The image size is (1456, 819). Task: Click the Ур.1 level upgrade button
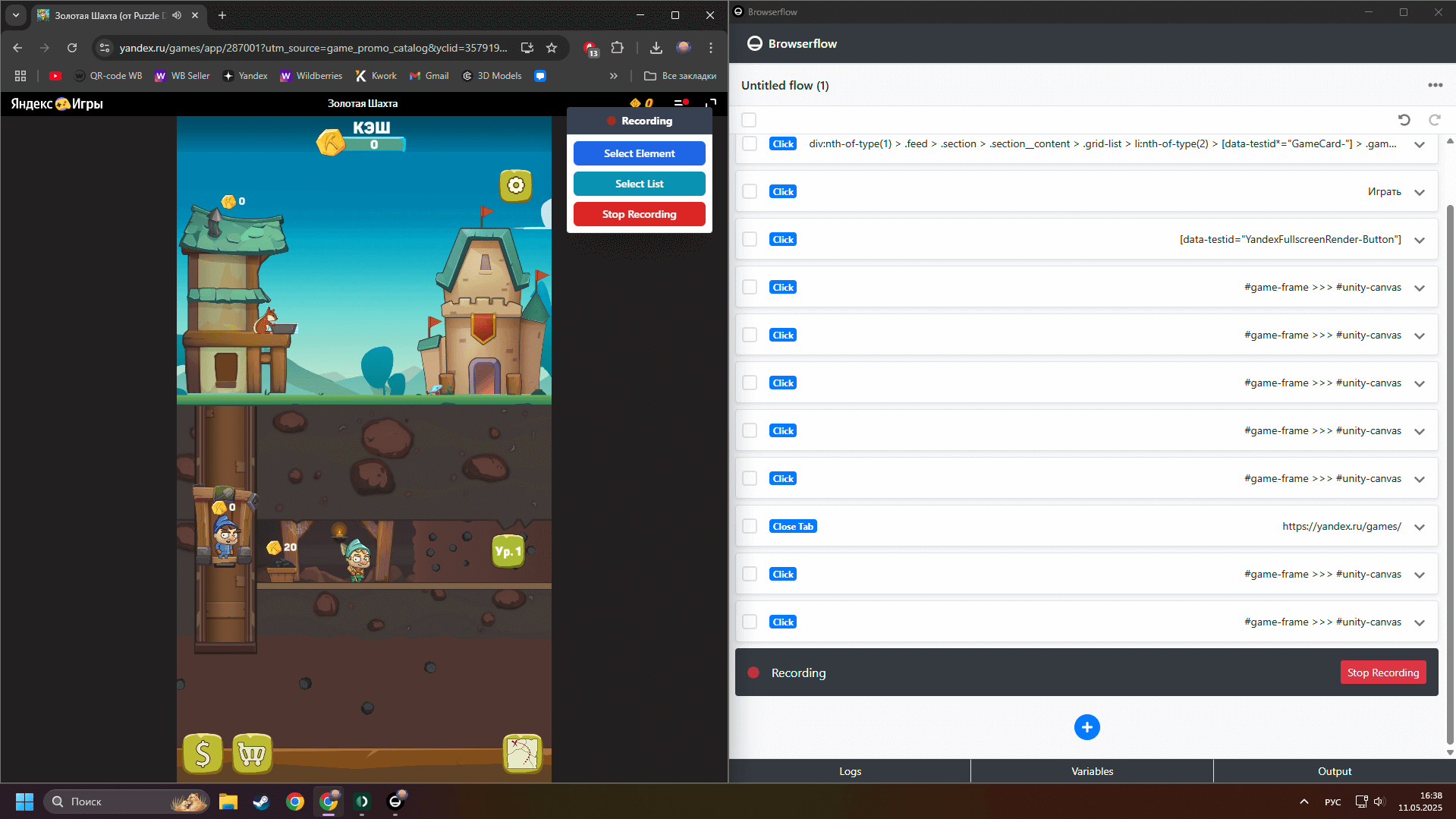(508, 551)
